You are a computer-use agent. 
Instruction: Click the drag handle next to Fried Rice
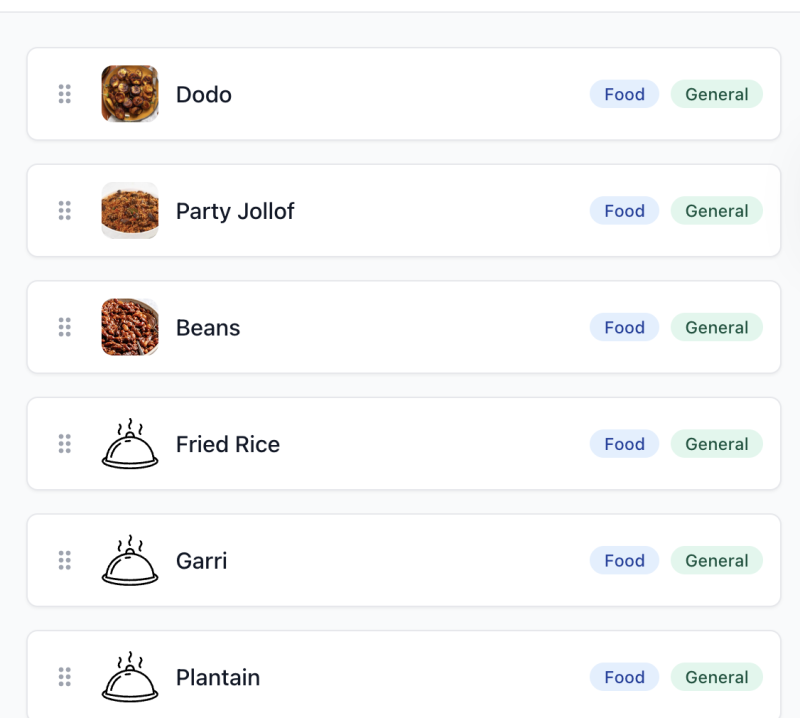click(65, 444)
